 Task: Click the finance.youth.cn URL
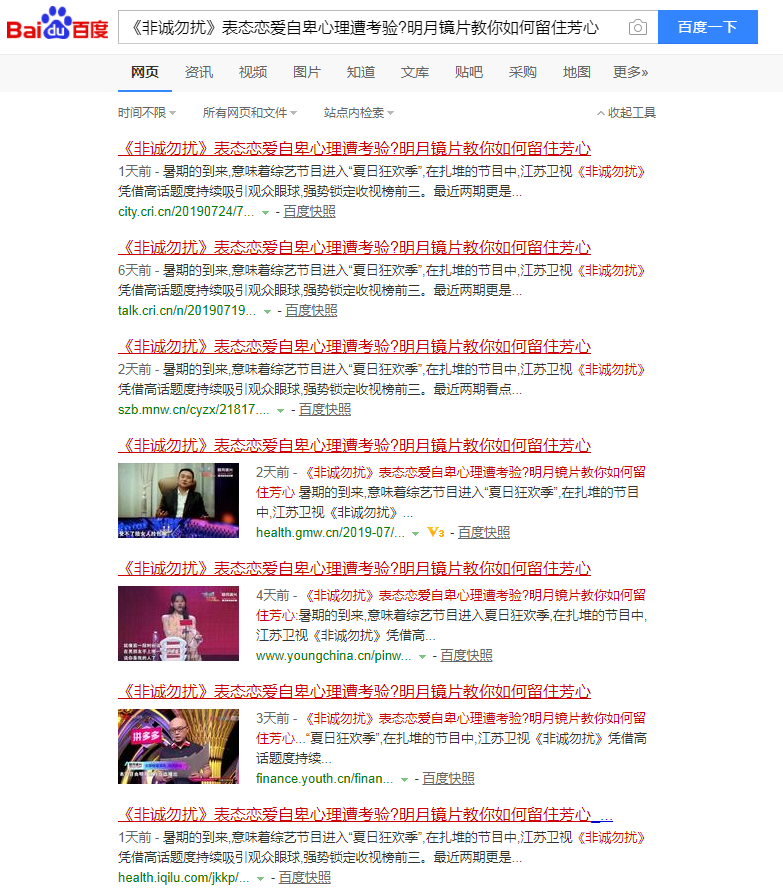pos(324,778)
